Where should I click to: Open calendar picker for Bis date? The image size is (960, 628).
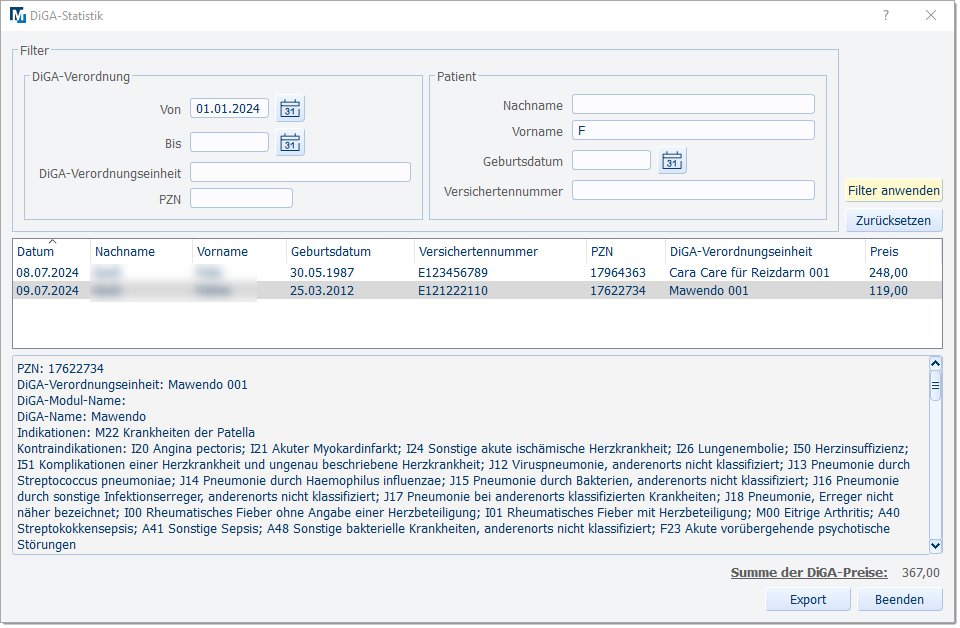tap(290, 143)
